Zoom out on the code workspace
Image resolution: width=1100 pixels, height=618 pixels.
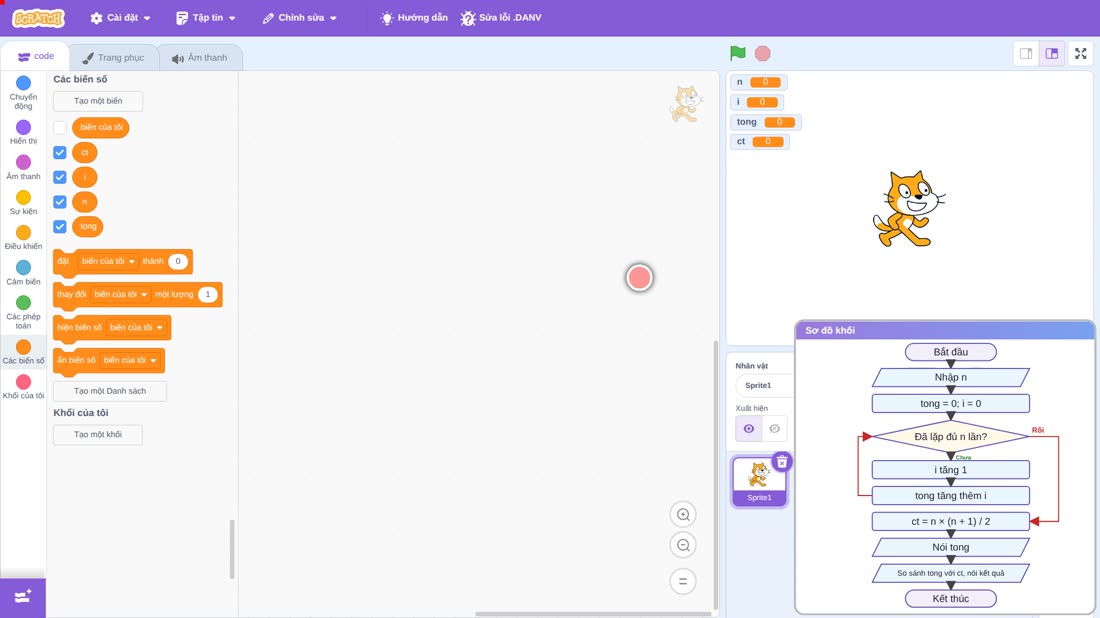coord(683,545)
